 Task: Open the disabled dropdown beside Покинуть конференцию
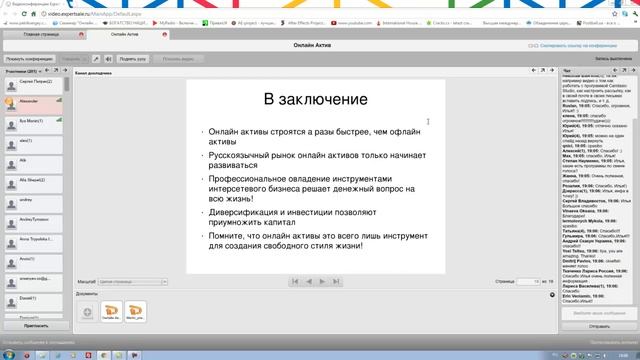click(74, 59)
